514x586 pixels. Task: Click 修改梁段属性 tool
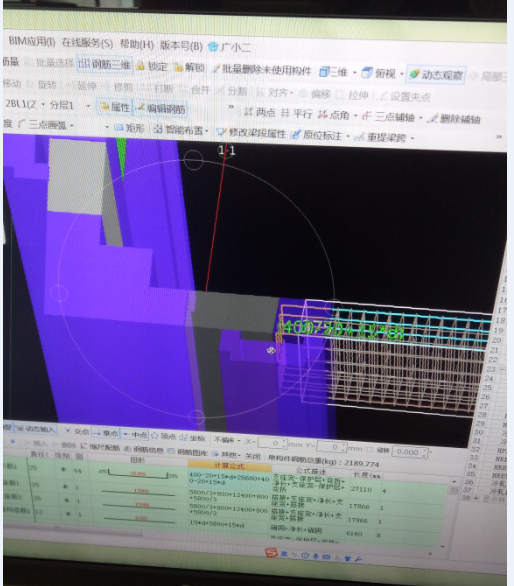point(251,133)
